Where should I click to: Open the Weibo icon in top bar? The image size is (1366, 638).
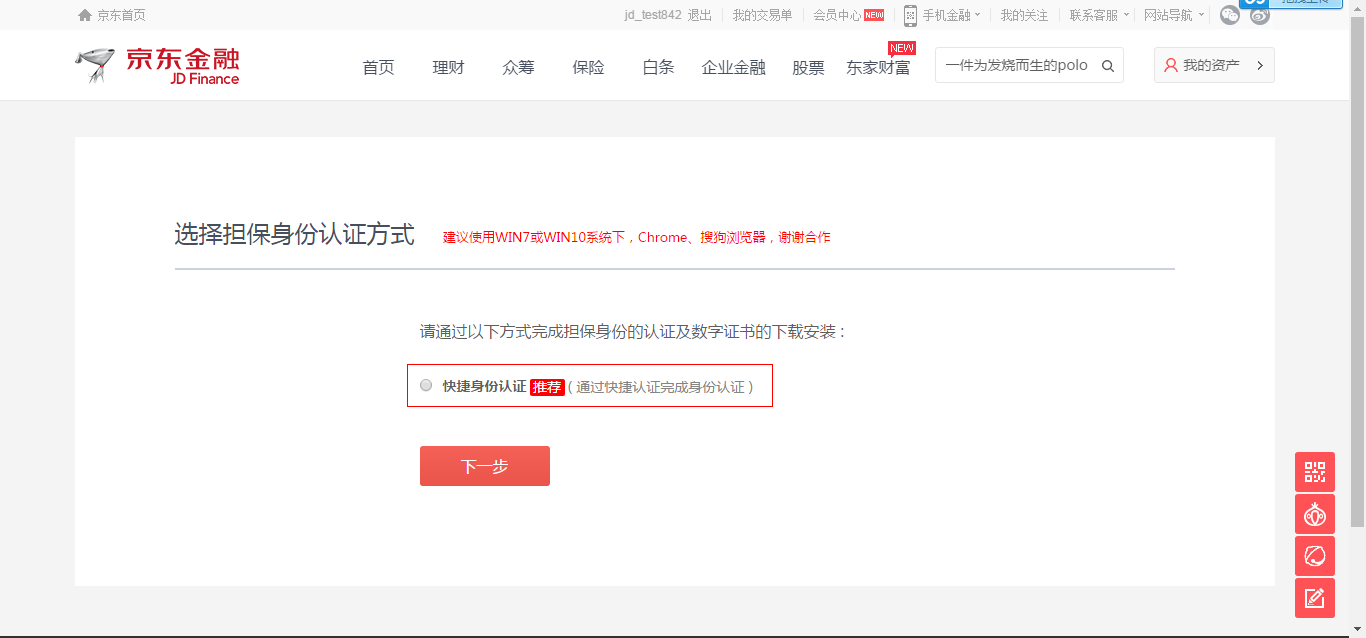[x=1260, y=15]
